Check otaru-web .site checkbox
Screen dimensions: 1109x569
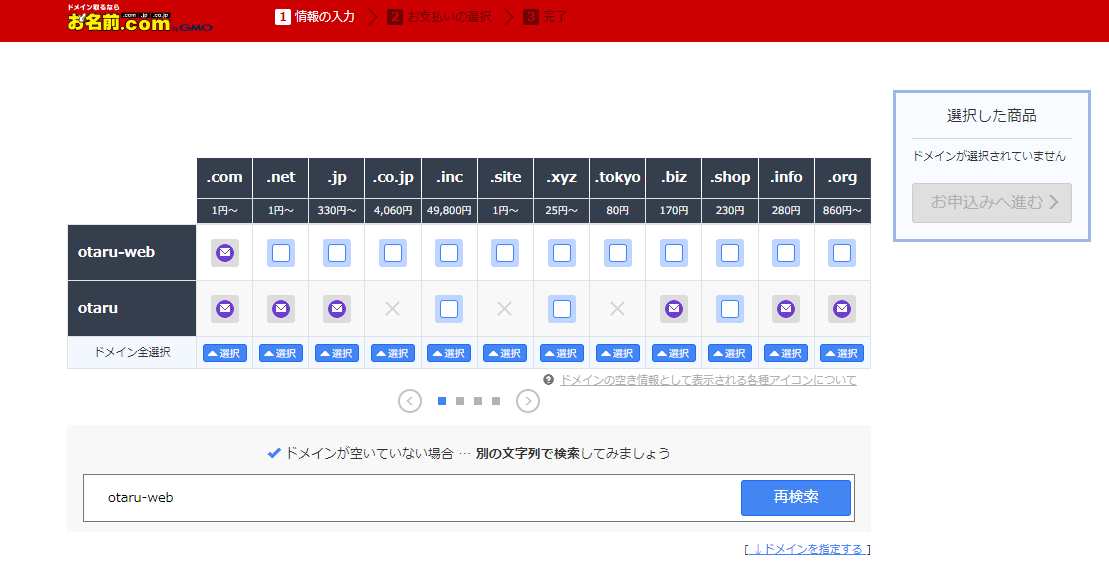coord(505,252)
